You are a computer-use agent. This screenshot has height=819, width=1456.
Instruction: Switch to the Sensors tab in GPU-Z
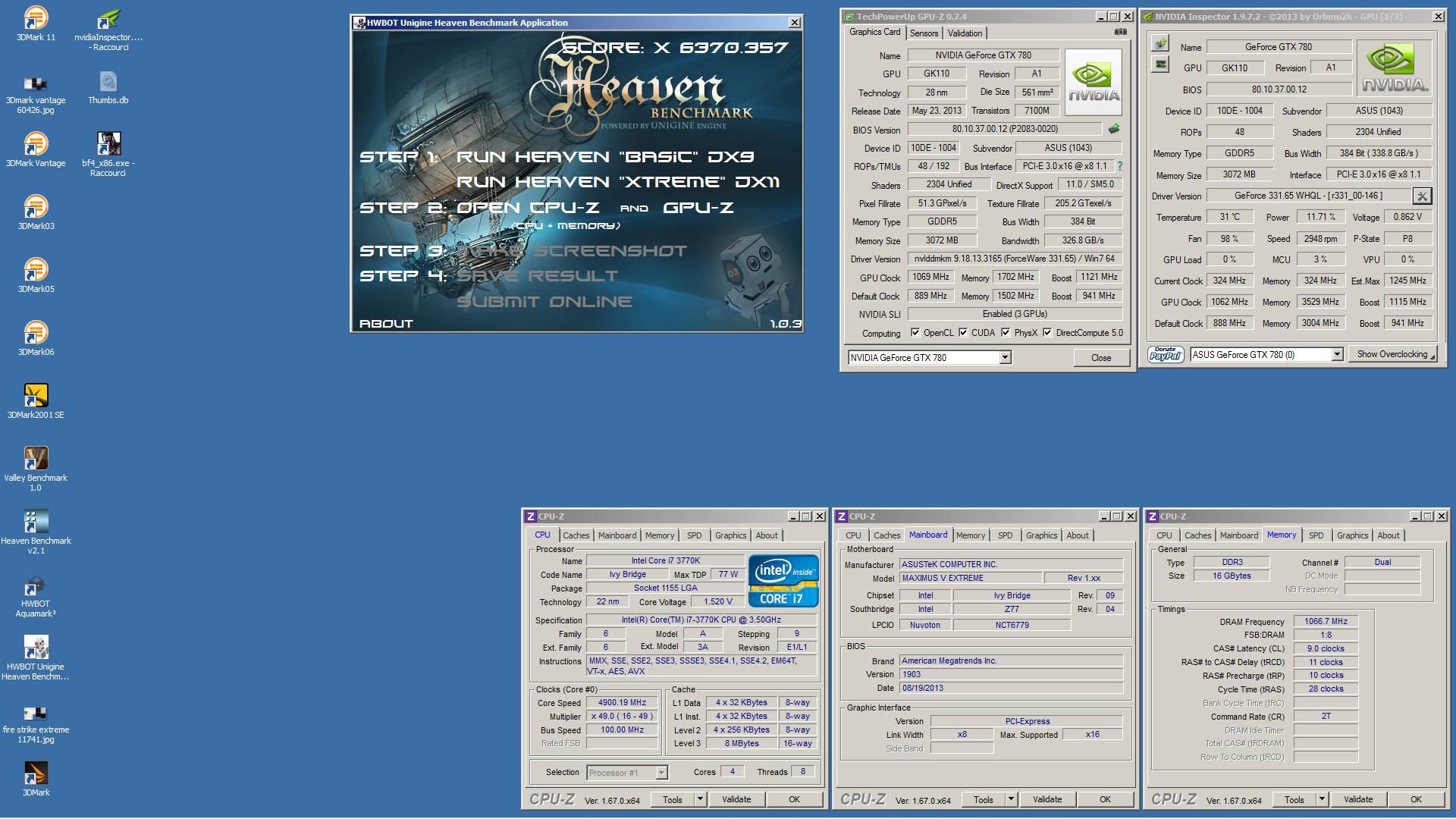point(924,33)
